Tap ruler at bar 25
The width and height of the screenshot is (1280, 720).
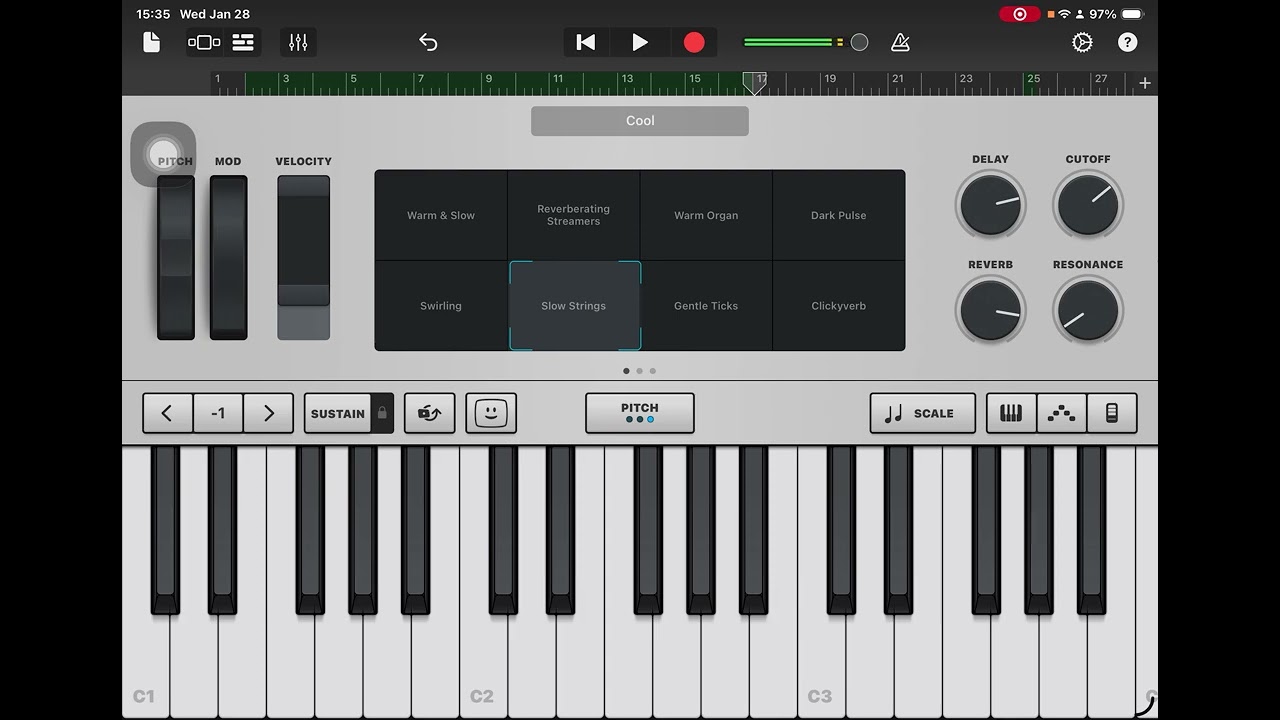(x=1033, y=79)
